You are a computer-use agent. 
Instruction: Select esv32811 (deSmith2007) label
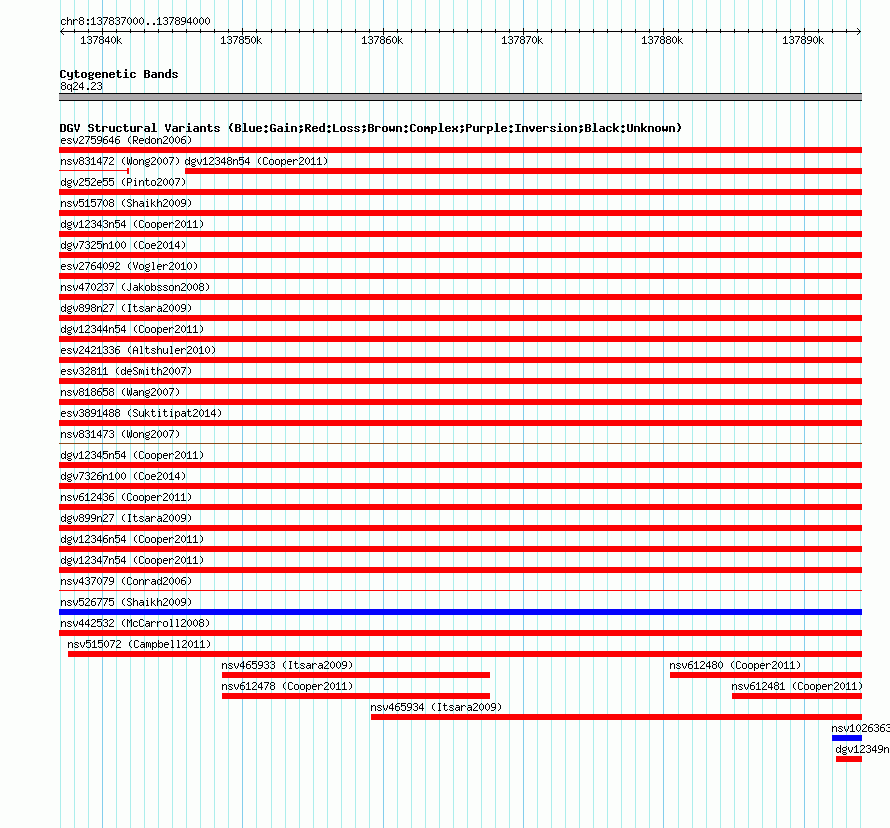(x=126, y=371)
